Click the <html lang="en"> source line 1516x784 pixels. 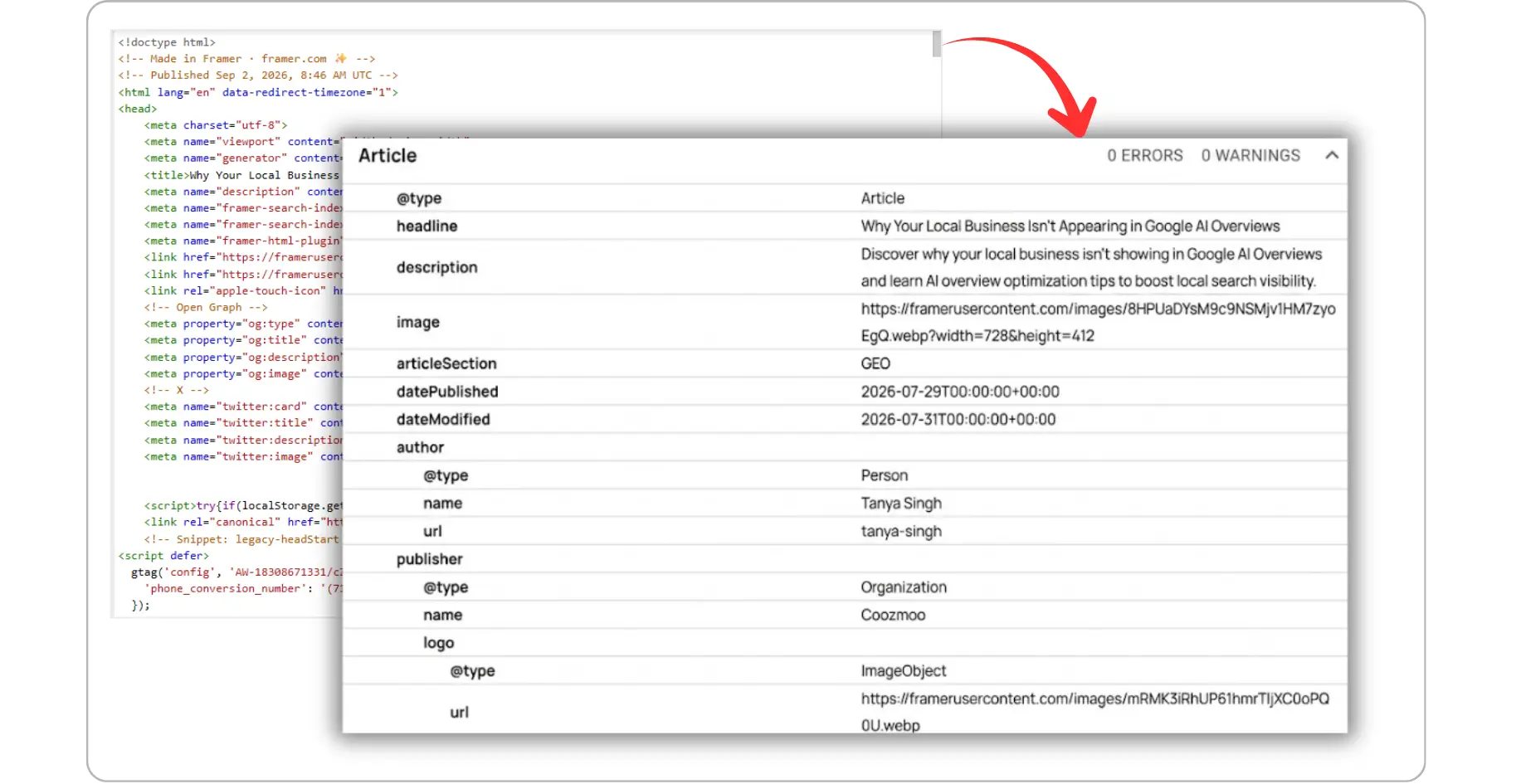[x=258, y=92]
